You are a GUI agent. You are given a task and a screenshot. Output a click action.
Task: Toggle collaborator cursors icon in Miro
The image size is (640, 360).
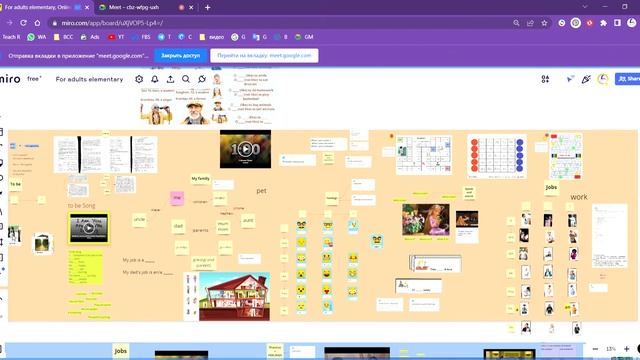[570, 79]
